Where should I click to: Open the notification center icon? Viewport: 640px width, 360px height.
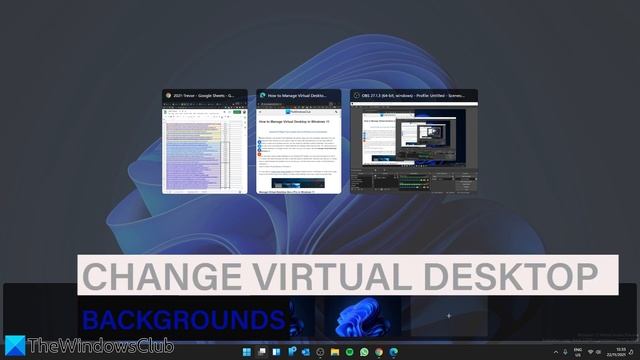coord(631,352)
